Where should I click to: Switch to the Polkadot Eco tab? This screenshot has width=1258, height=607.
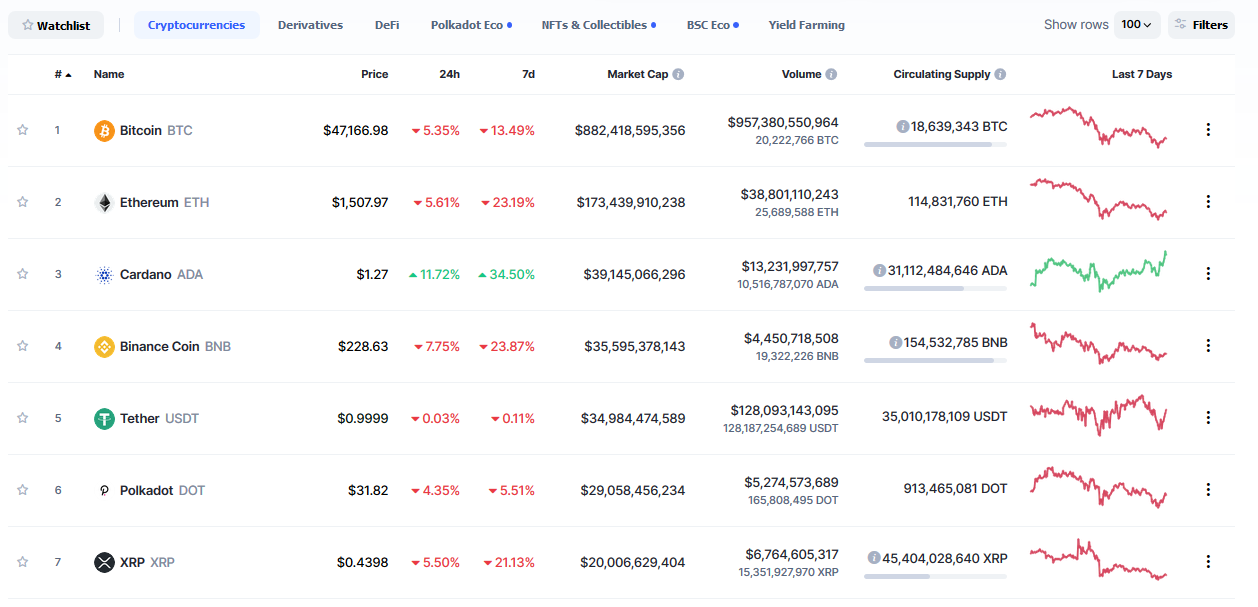click(x=471, y=25)
